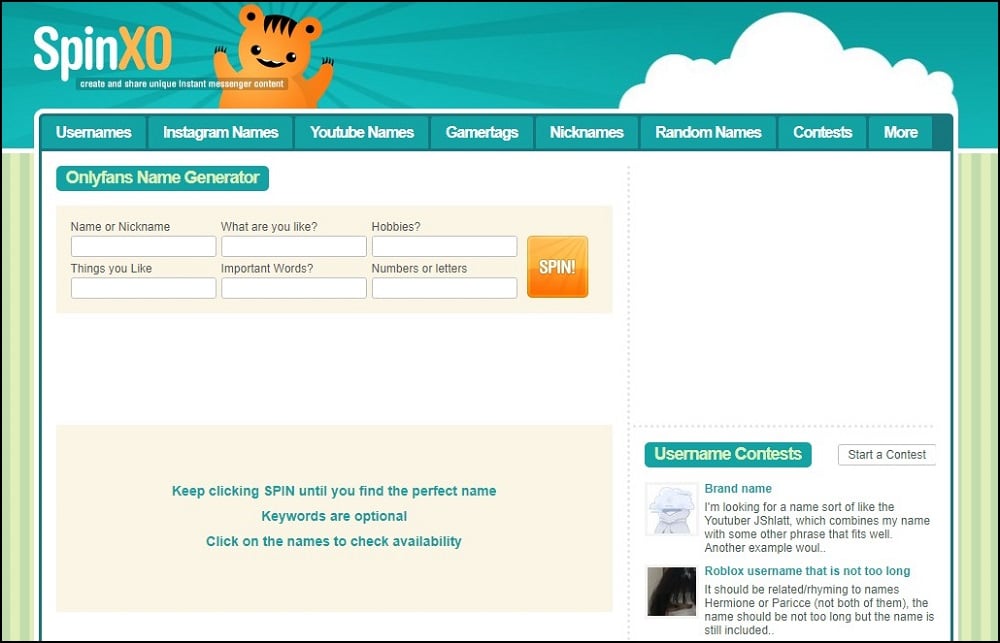Viewport: 1000px width, 643px height.
Task: Click the 'What are you like?' field
Action: [x=294, y=246]
